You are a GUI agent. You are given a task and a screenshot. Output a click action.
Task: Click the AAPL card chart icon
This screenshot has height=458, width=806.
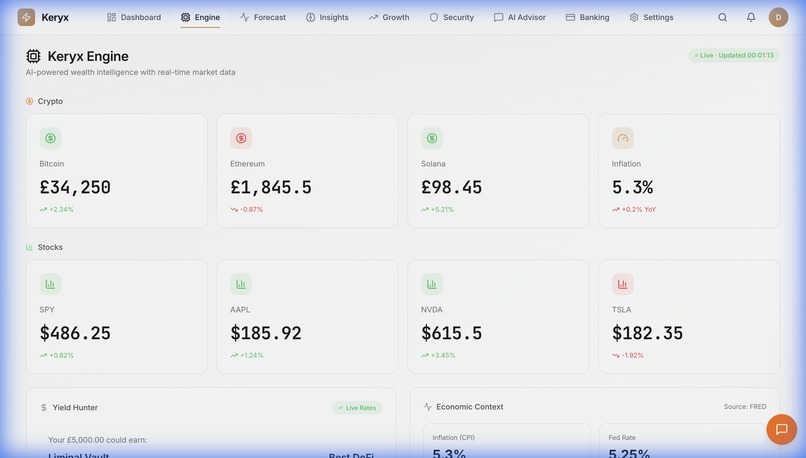tap(241, 284)
